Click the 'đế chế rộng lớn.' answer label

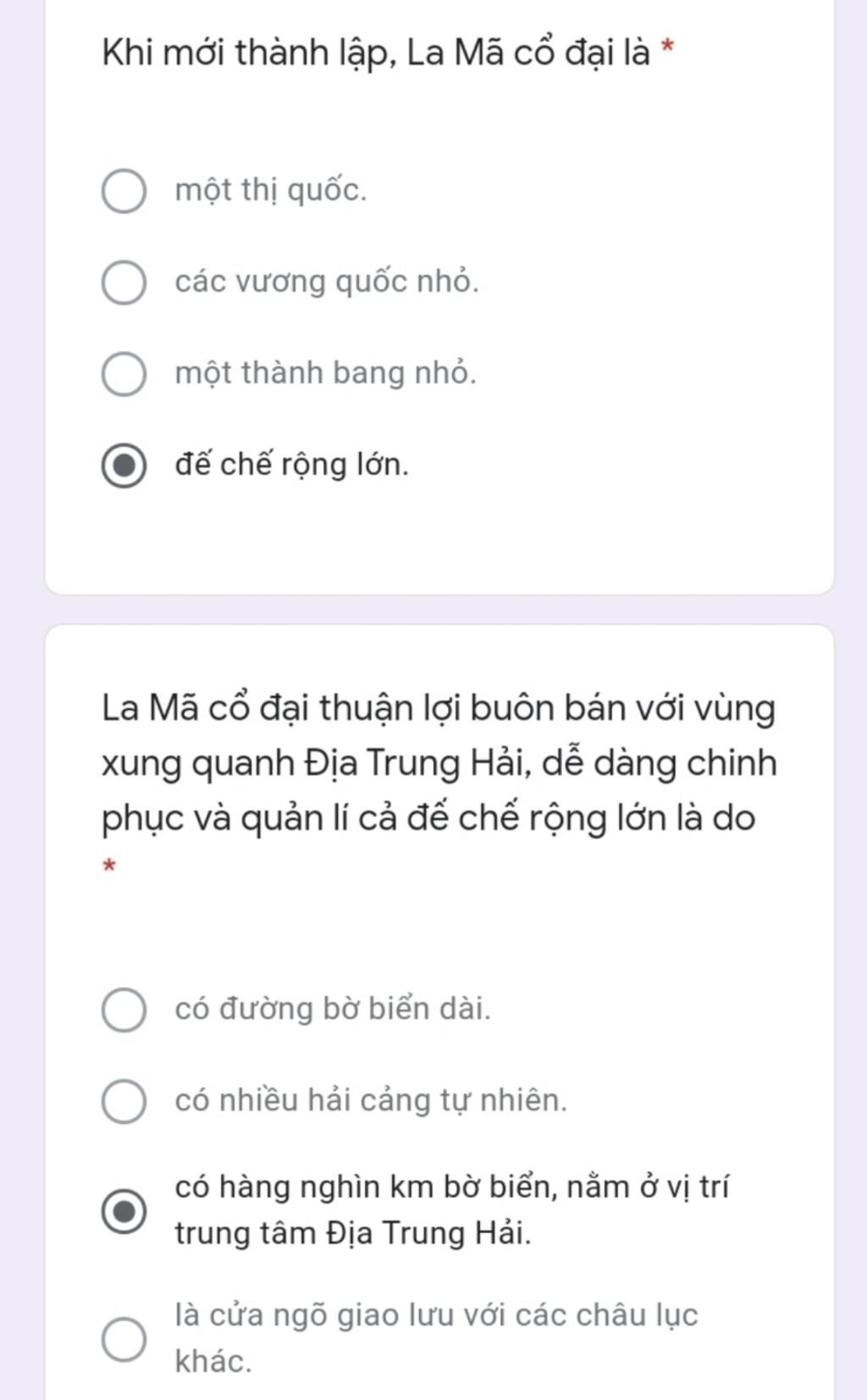291,465
